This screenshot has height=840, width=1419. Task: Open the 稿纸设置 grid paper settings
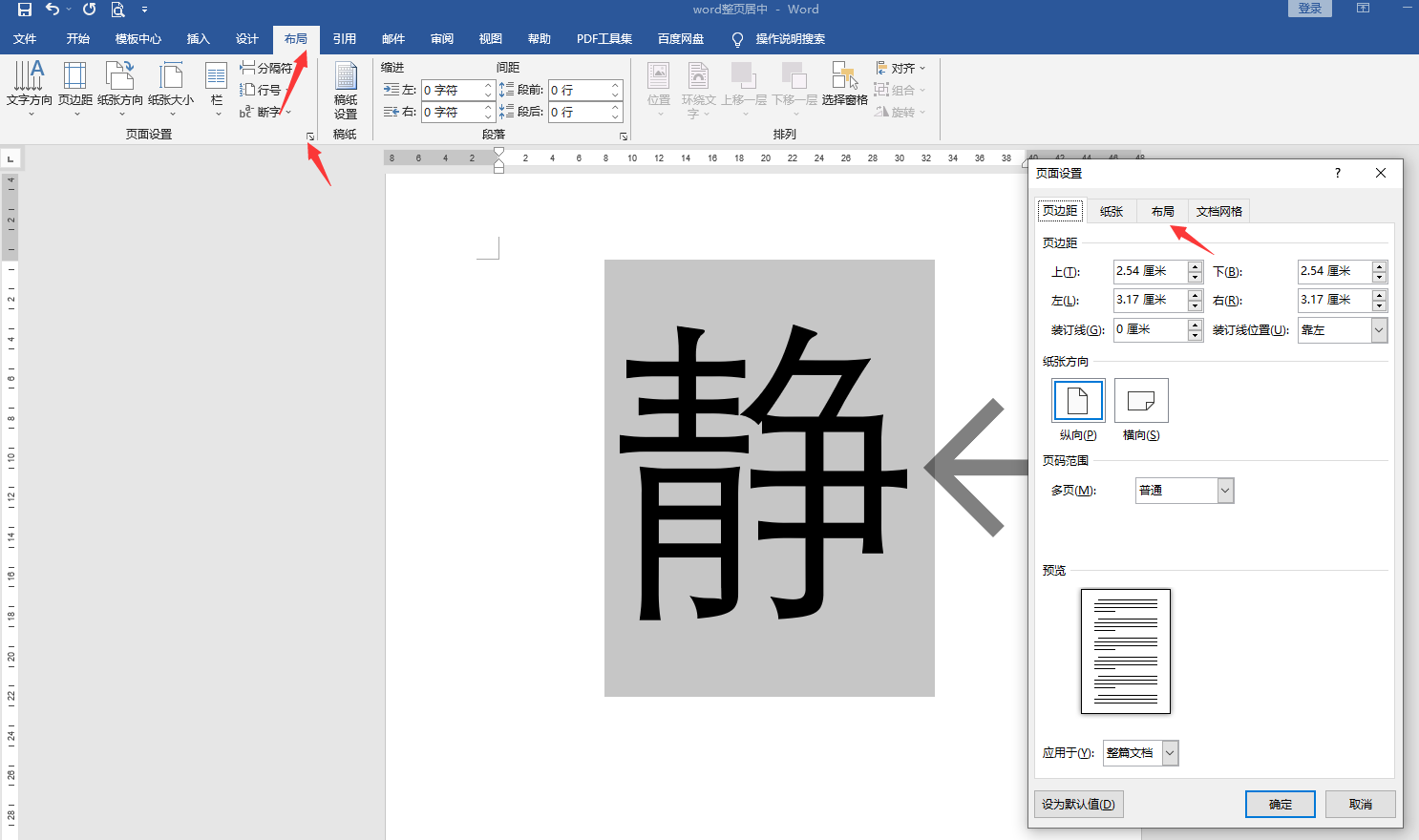pyautogui.click(x=345, y=89)
